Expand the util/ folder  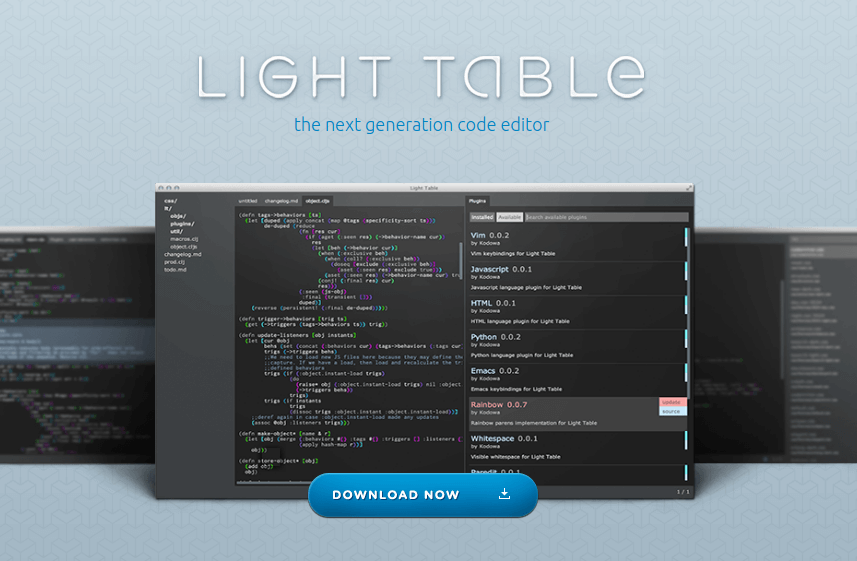pos(177,231)
